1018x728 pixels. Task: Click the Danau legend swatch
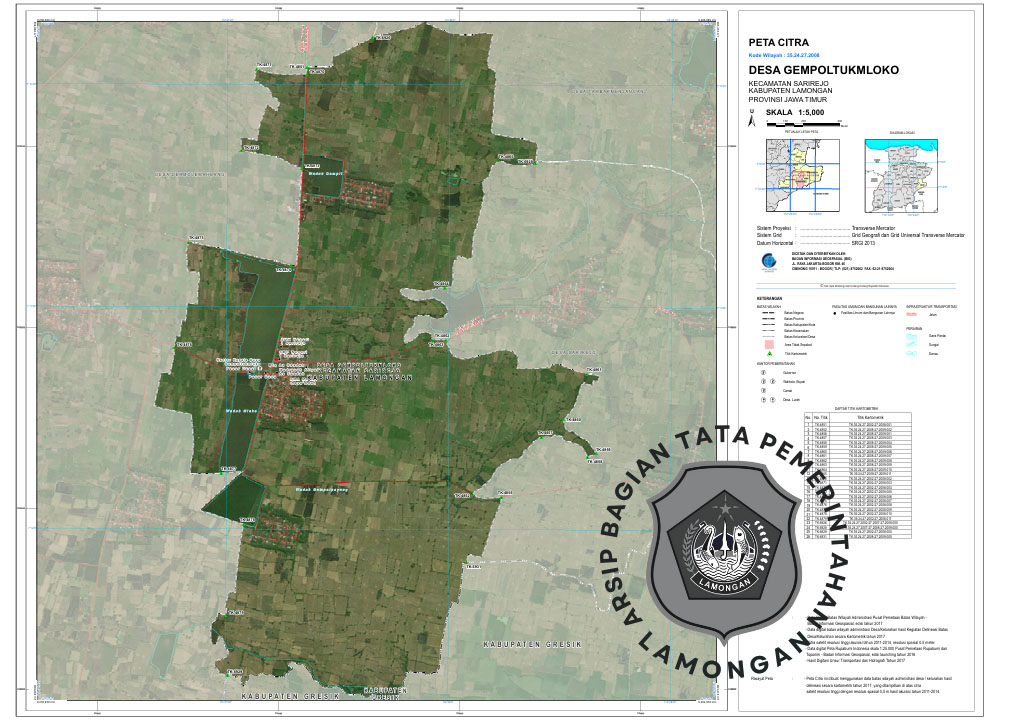910,353
